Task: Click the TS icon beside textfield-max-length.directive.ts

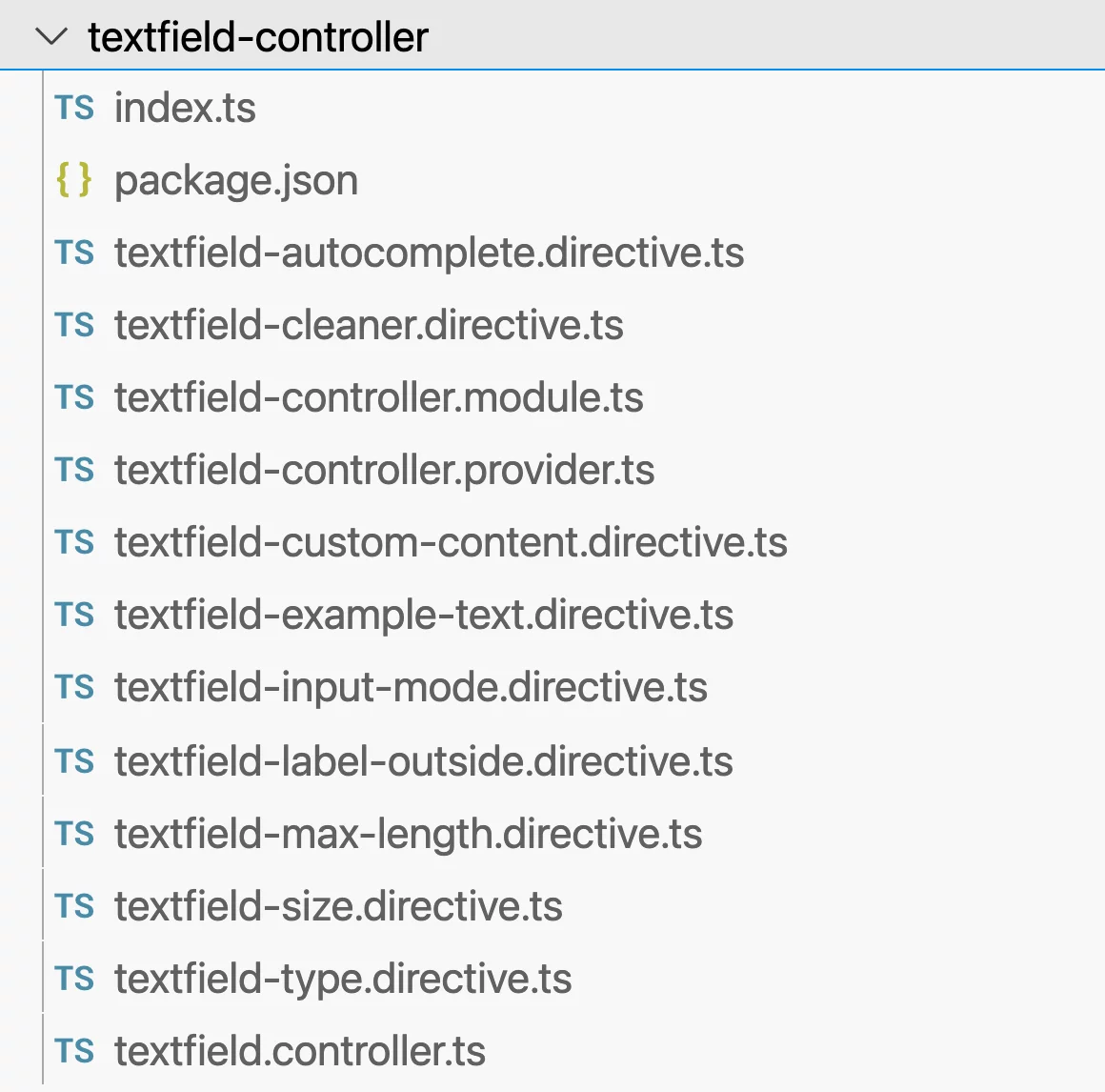Action: tap(74, 834)
